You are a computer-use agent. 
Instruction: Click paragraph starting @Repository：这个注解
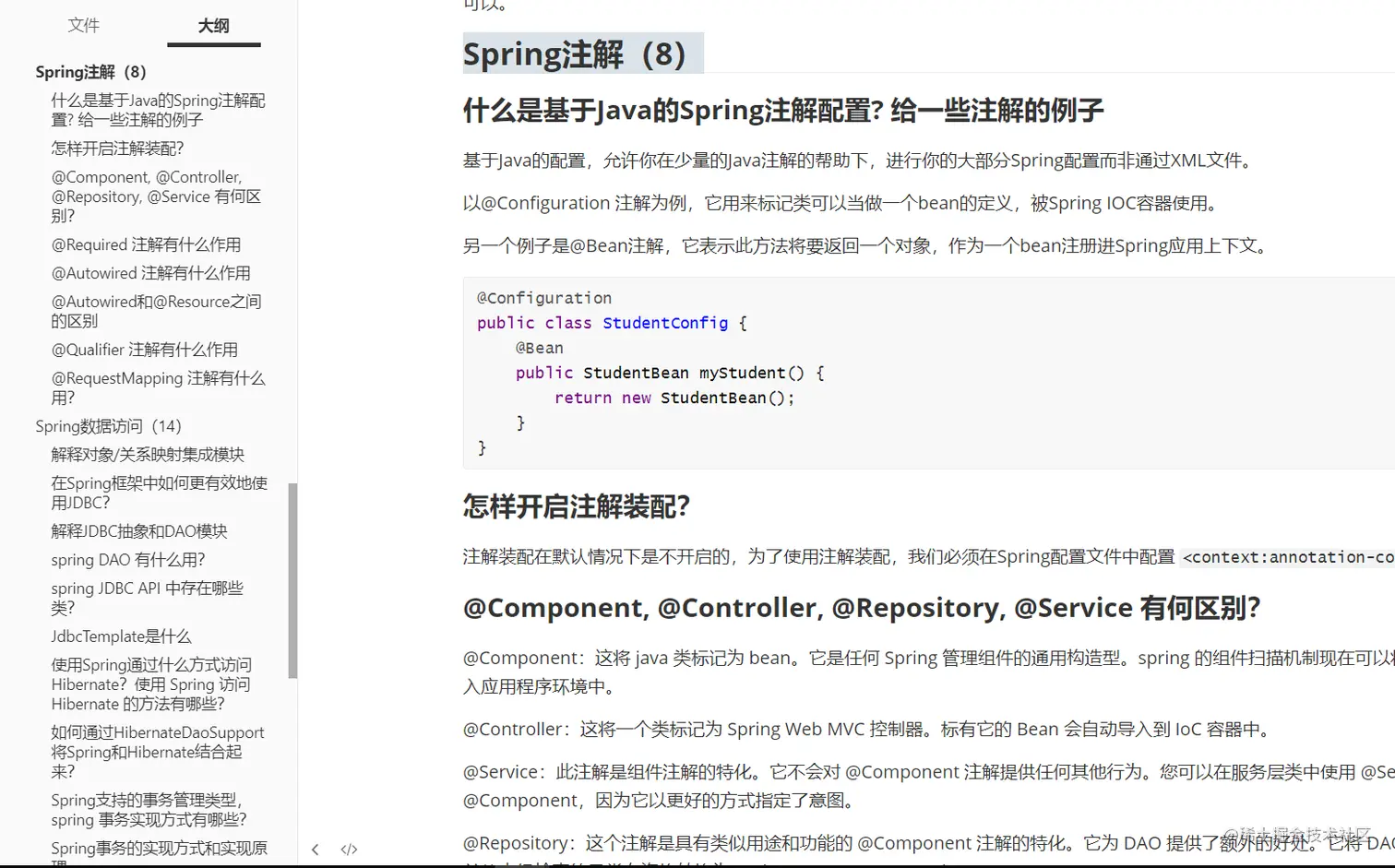[929, 849]
